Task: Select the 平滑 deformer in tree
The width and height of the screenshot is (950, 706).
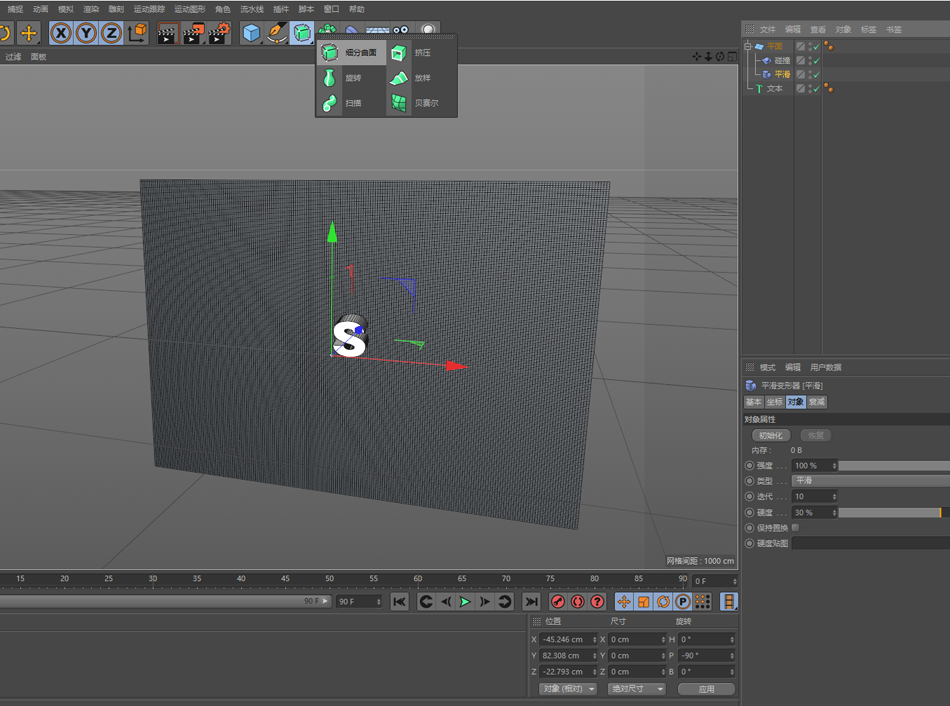Action: 782,75
